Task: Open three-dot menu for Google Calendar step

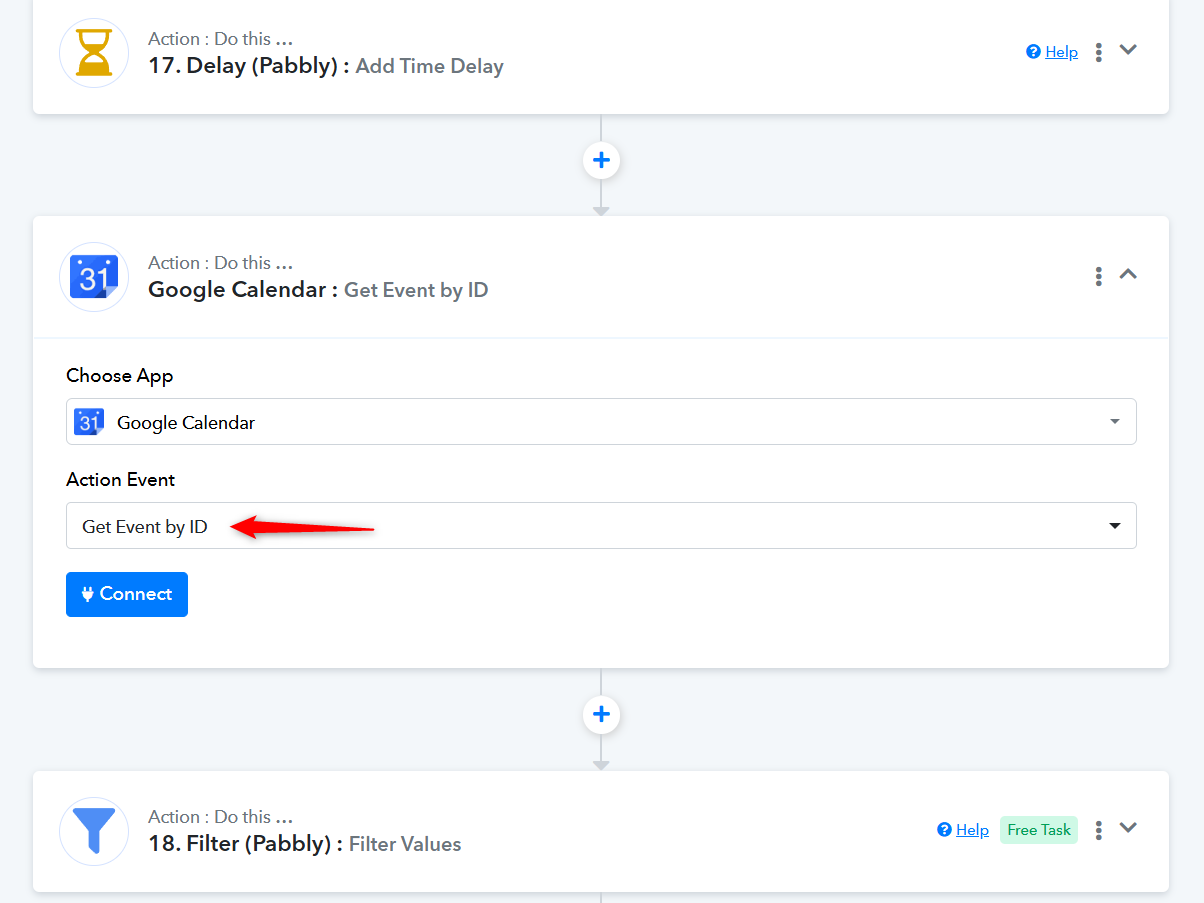Action: [1098, 275]
